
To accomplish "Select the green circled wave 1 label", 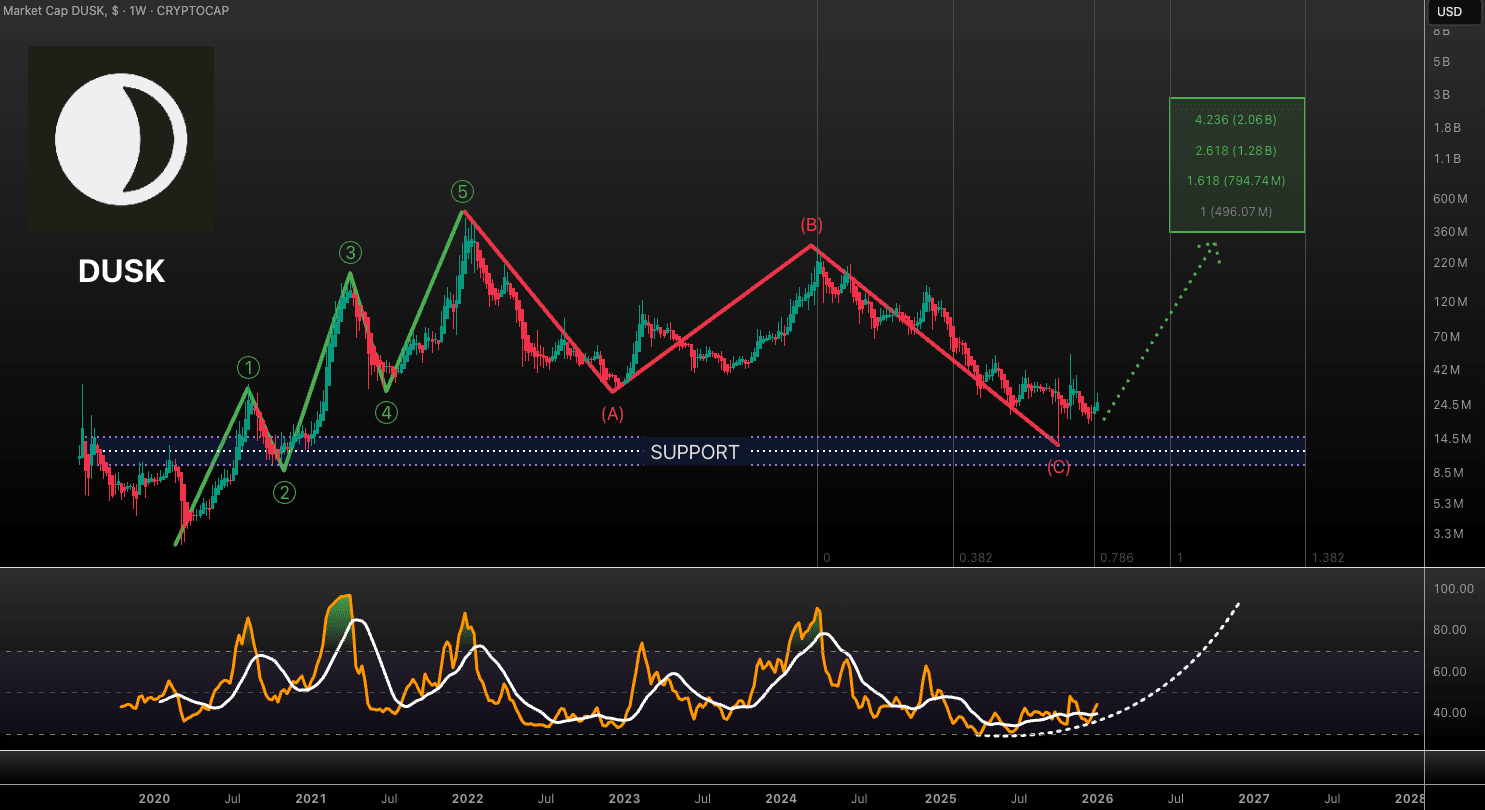I will (249, 368).
